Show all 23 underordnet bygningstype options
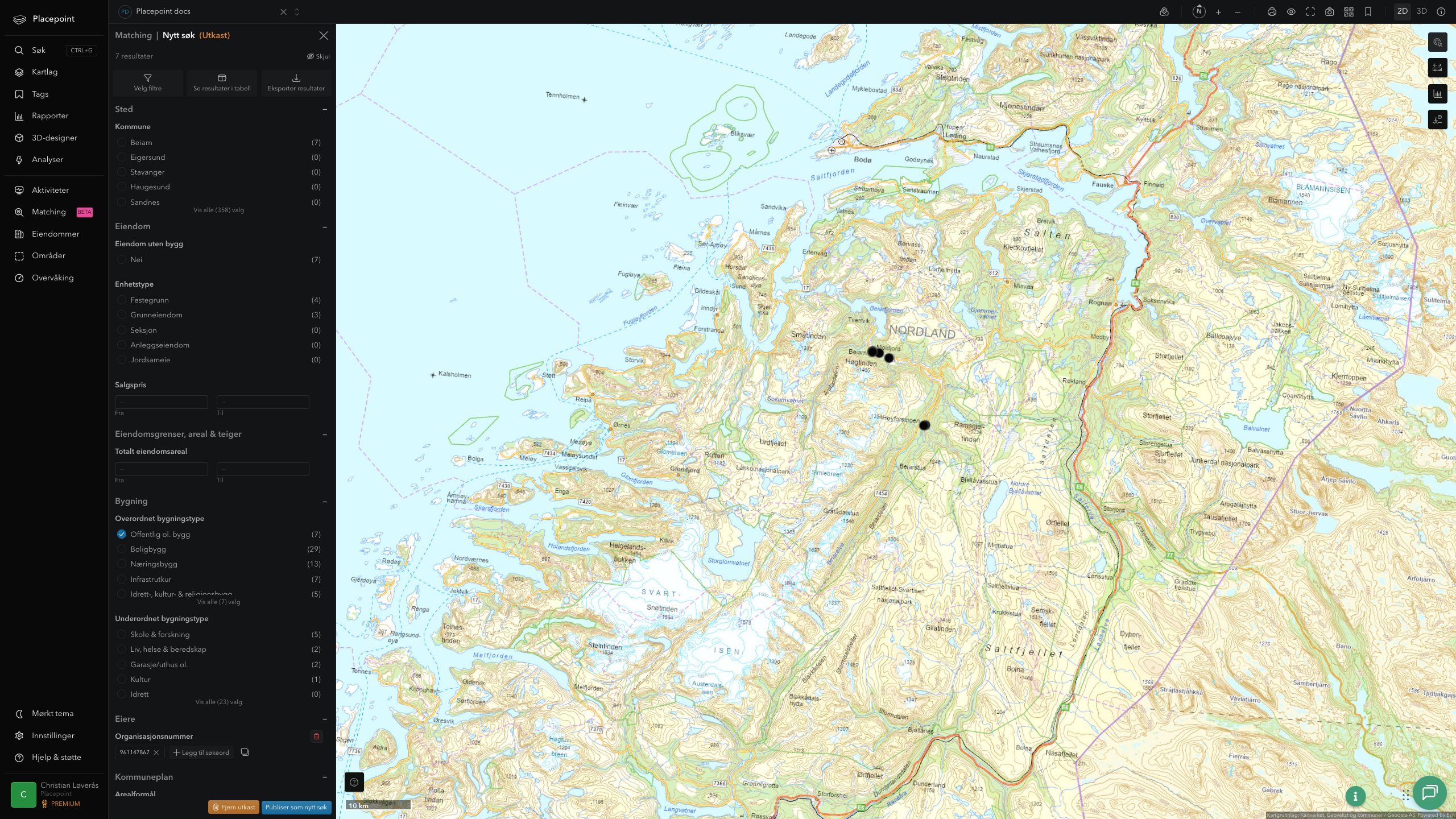 [218, 702]
